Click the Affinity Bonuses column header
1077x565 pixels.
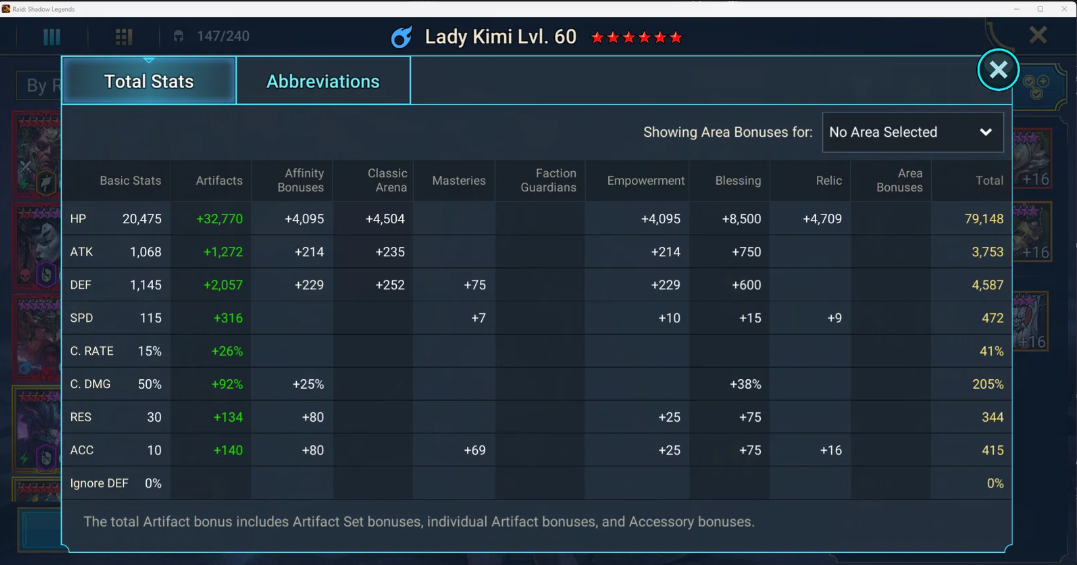tap(301, 181)
